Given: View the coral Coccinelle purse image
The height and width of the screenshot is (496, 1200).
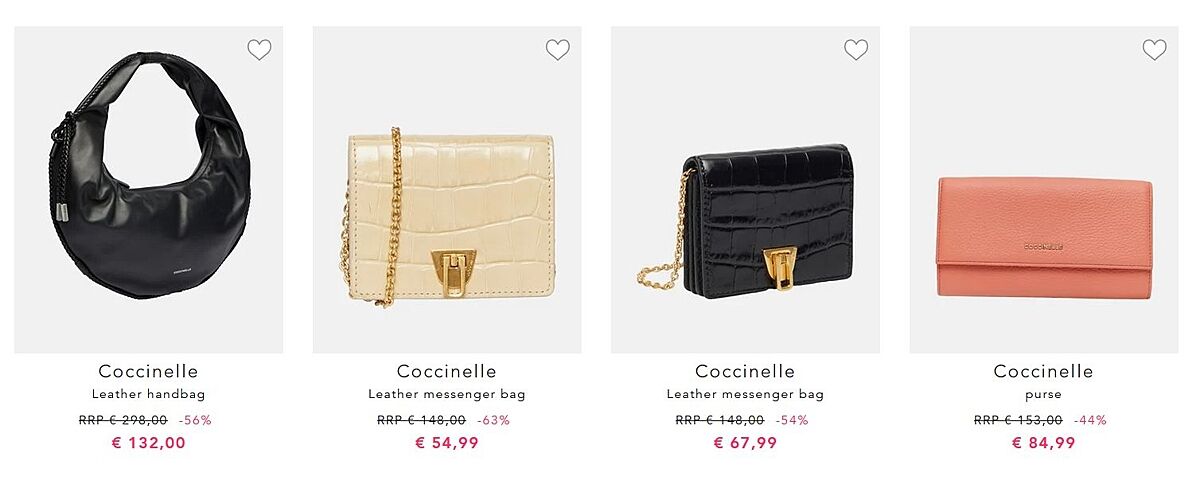Looking at the screenshot, I should click(x=1044, y=190).
